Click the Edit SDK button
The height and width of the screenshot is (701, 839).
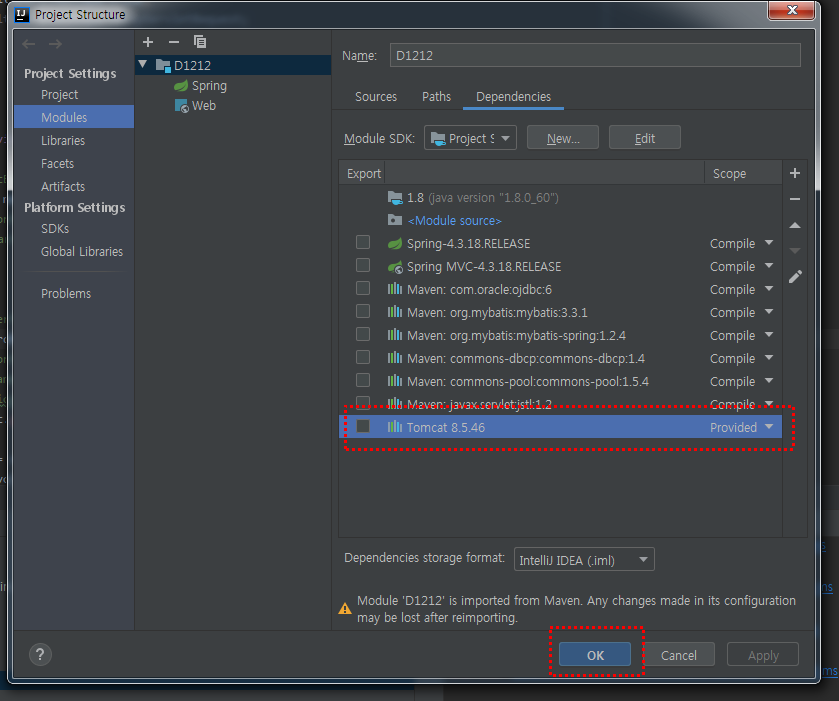(645, 138)
